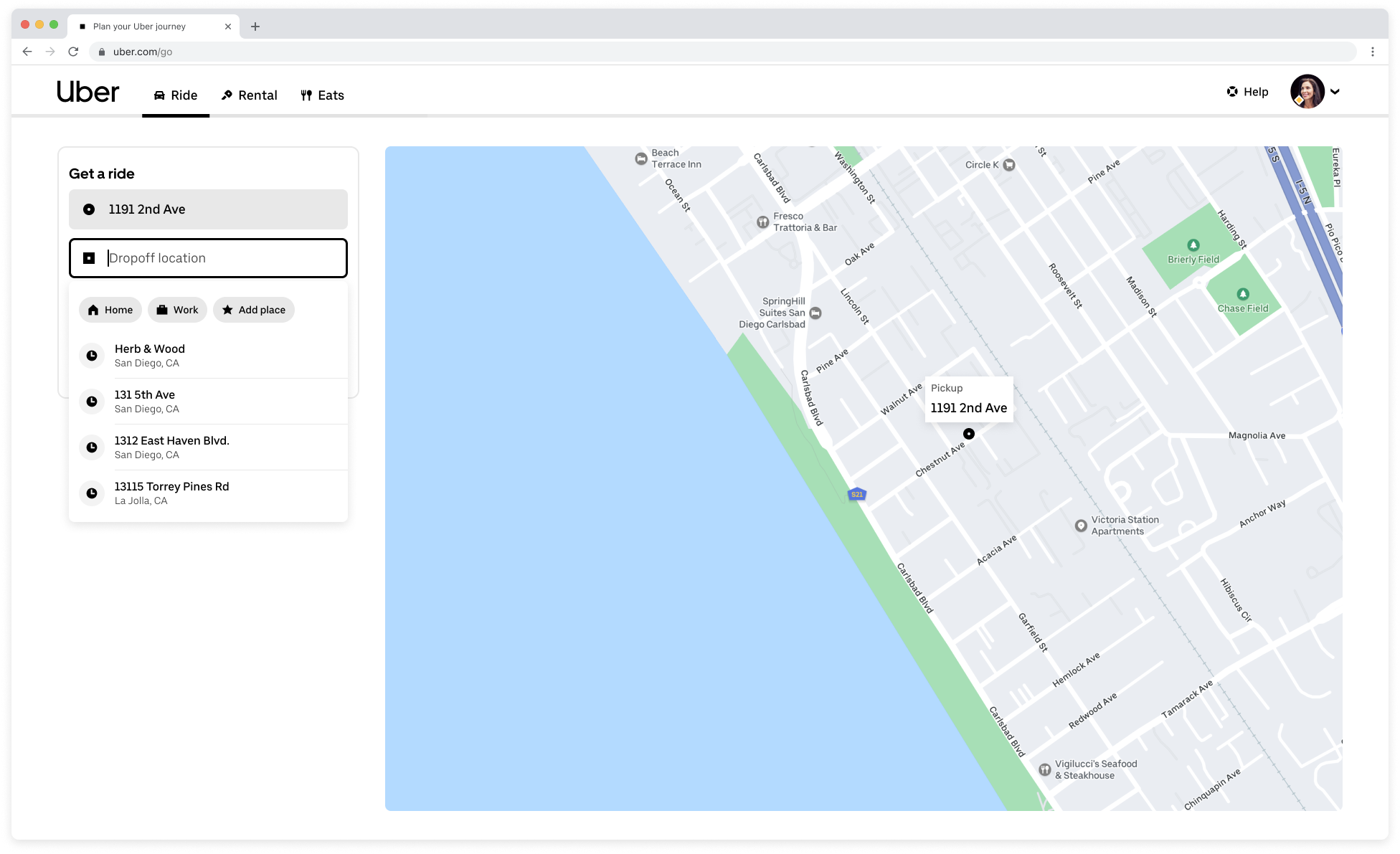Image resolution: width=1400 pixels, height=854 pixels.
Task: Click clock icon beside 131 5th Ave
Action: 92,402
